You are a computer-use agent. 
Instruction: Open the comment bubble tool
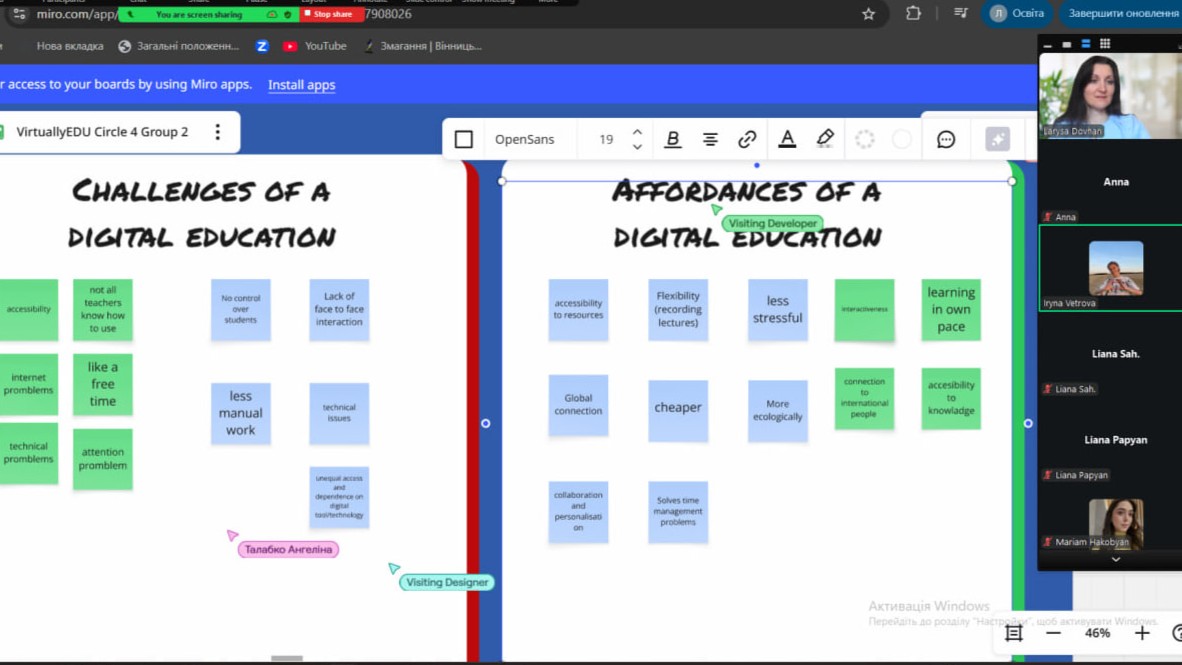tap(946, 140)
